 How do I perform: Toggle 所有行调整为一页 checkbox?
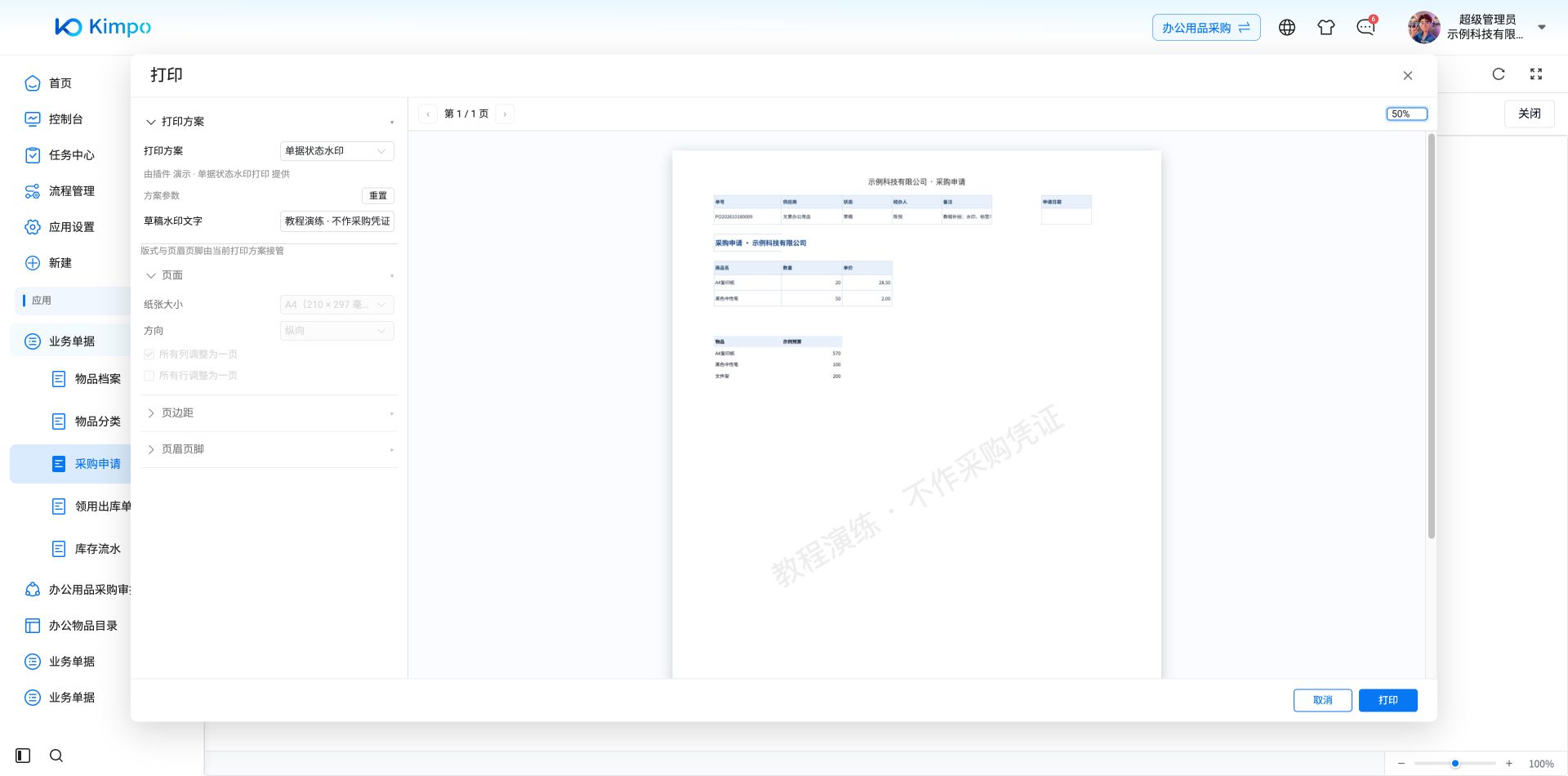tap(149, 376)
